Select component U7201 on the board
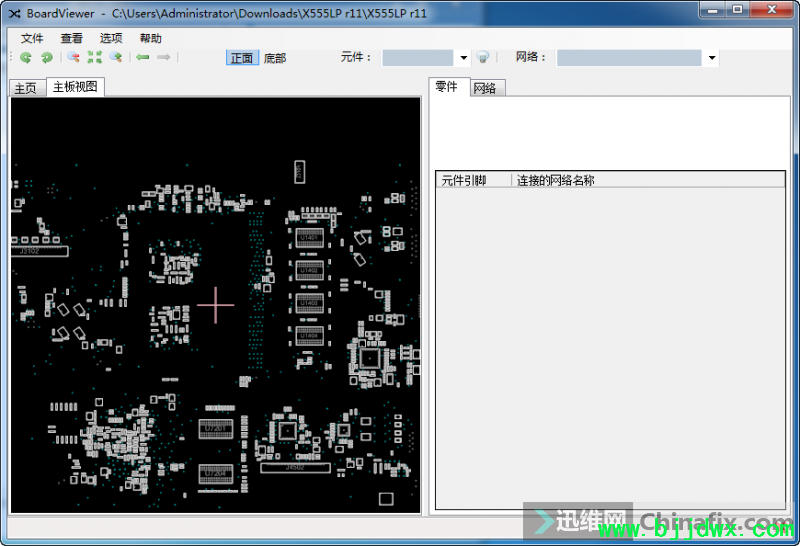This screenshot has width=800, height=546. click(216, 429)
